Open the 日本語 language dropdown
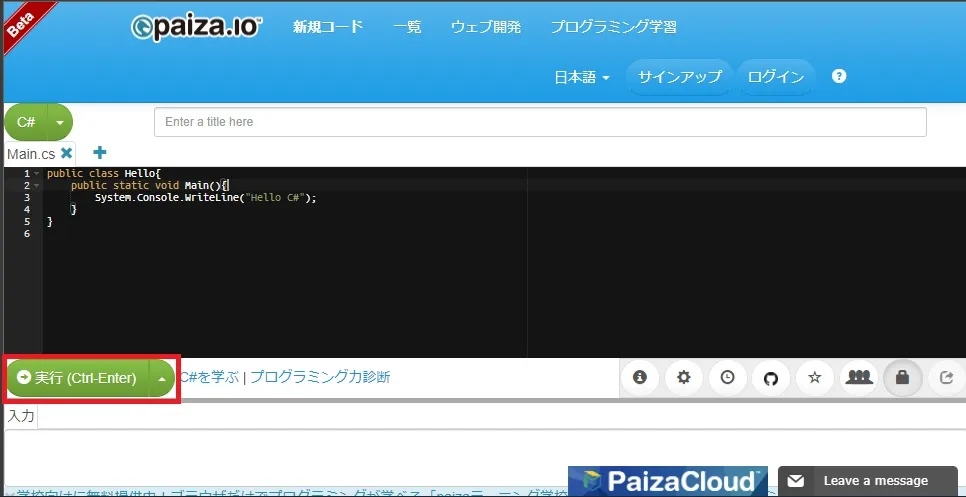 click(582, 77)
